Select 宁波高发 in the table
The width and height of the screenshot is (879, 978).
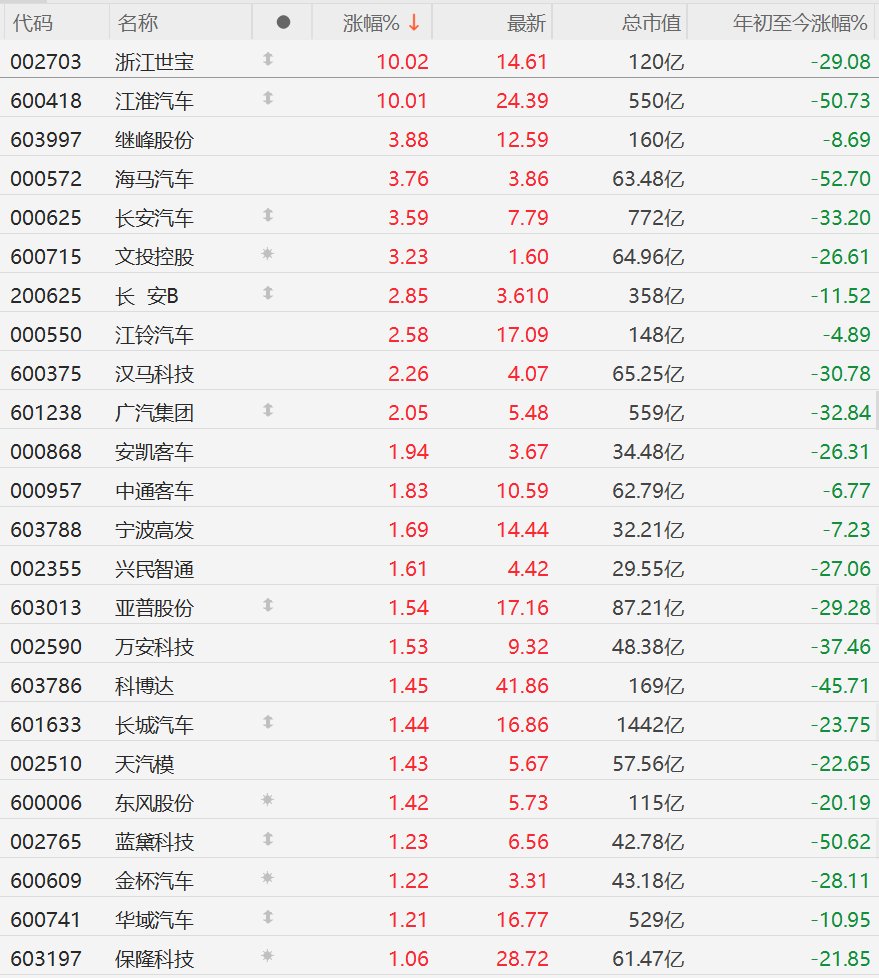click(155, 530)
